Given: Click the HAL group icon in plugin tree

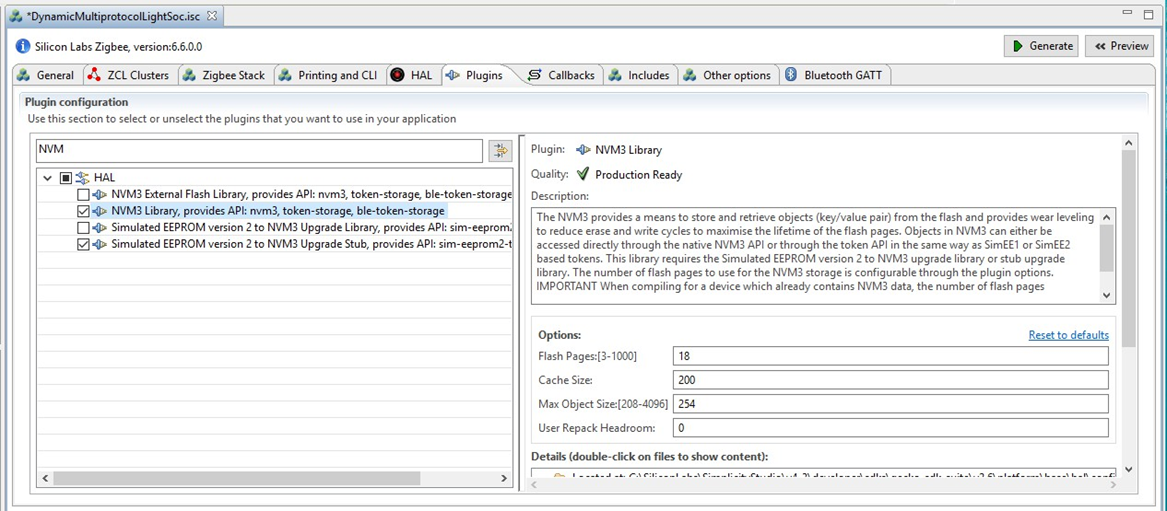Looking at the screenshot, I should tap(83, 177).
